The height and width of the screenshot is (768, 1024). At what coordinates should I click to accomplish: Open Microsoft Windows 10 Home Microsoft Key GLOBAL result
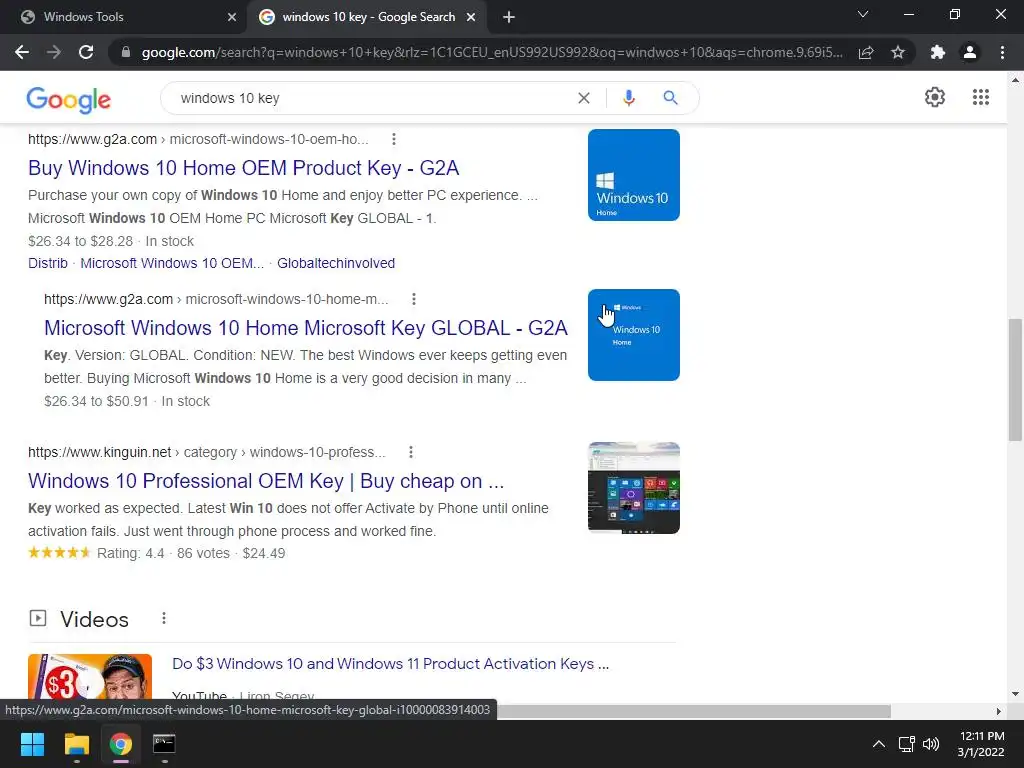tap(306, 328)
